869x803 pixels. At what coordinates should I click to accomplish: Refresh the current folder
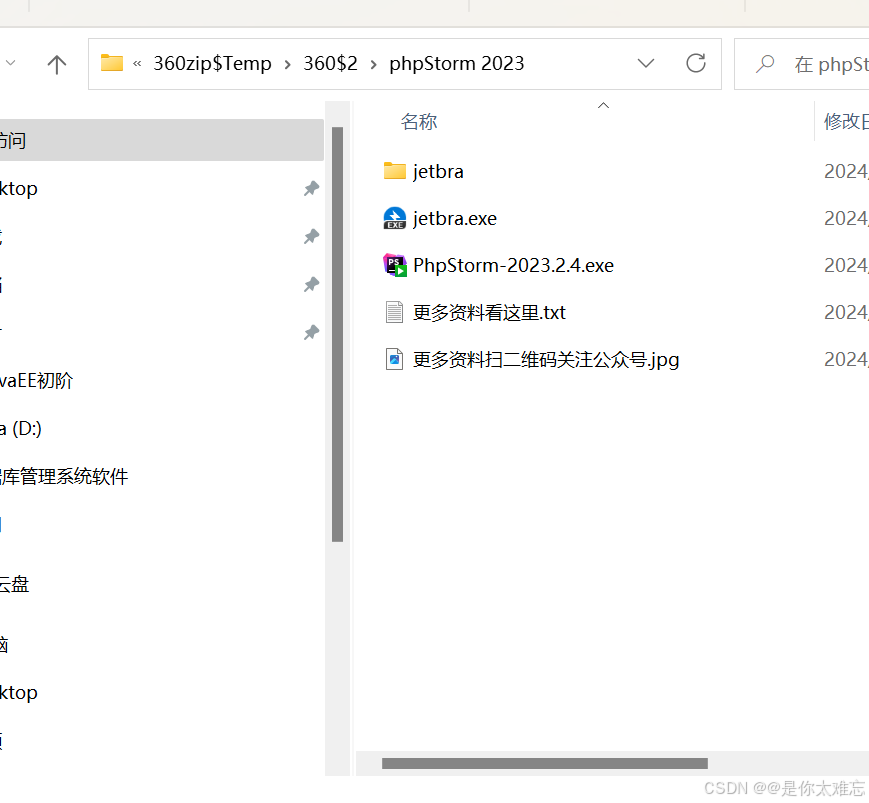(696, 63)
